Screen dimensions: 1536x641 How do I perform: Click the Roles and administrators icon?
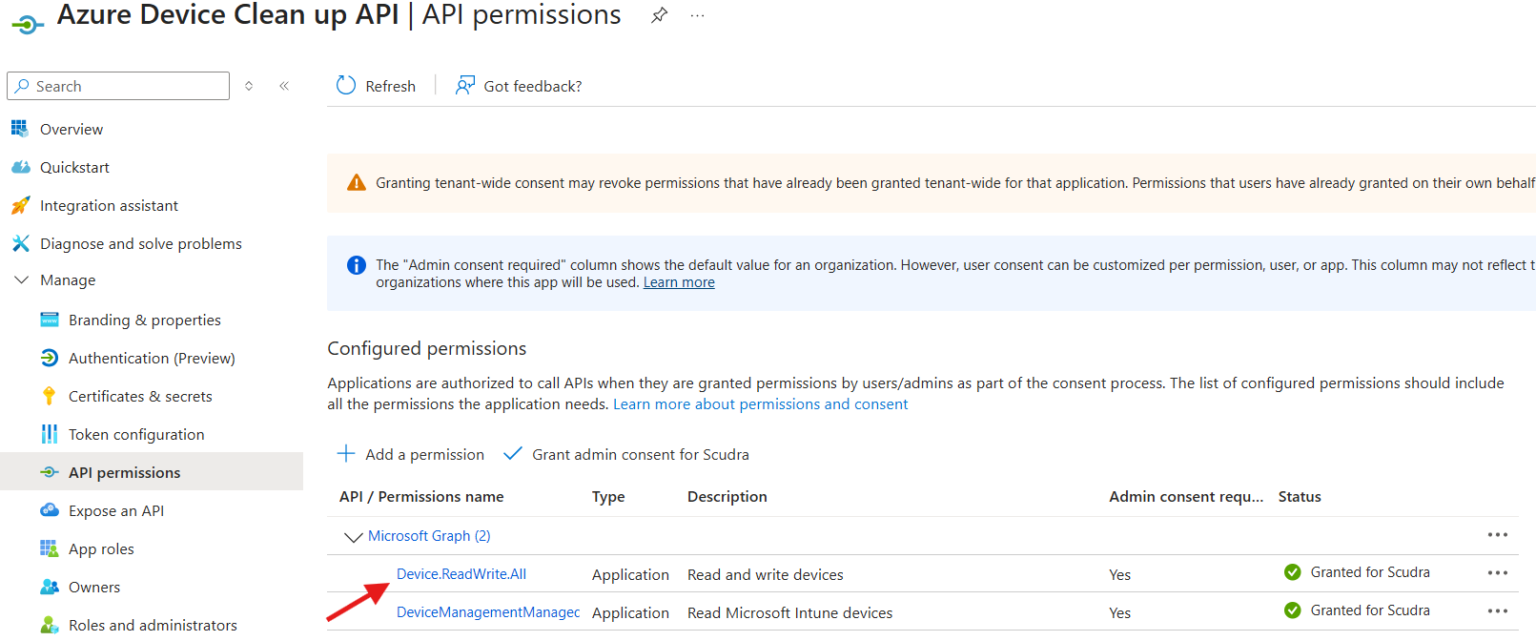tap(49, 625)
